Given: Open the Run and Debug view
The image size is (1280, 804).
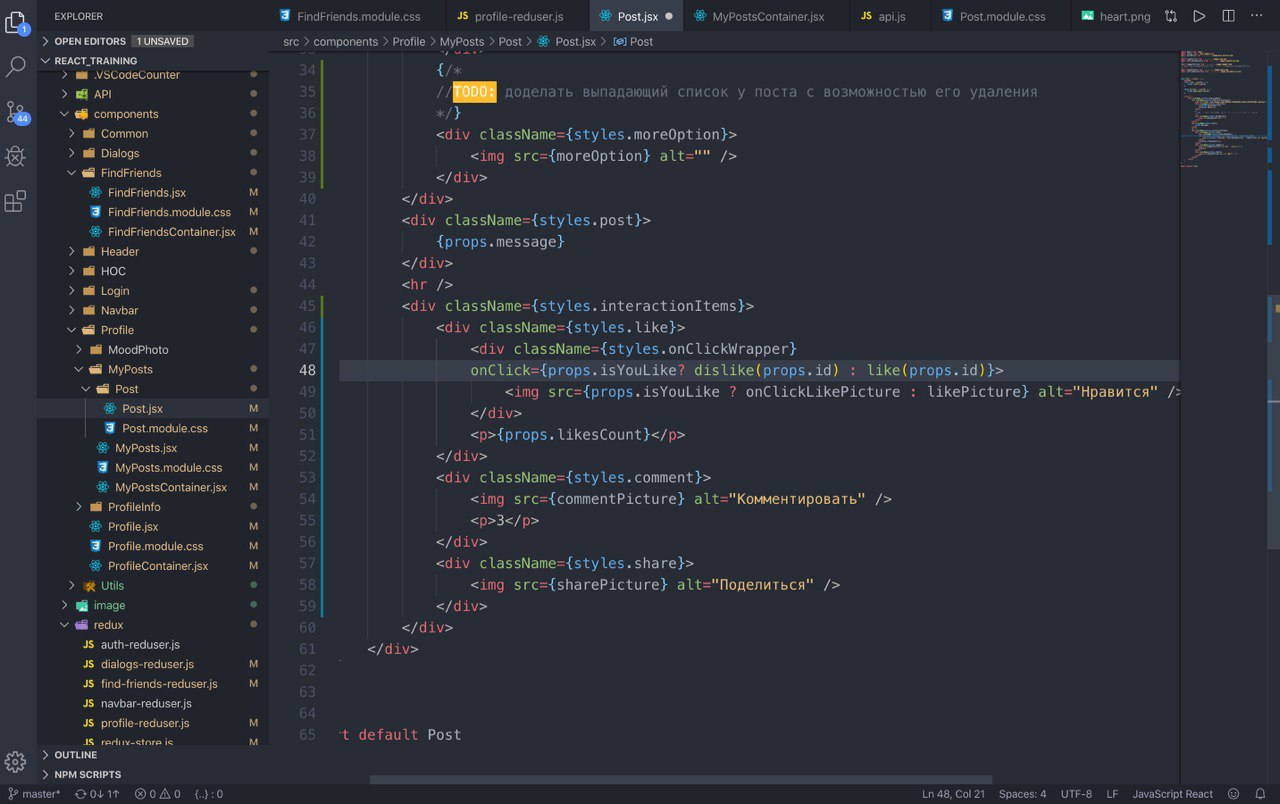Looking at the screenshot, I should click(x=16, y=156).
